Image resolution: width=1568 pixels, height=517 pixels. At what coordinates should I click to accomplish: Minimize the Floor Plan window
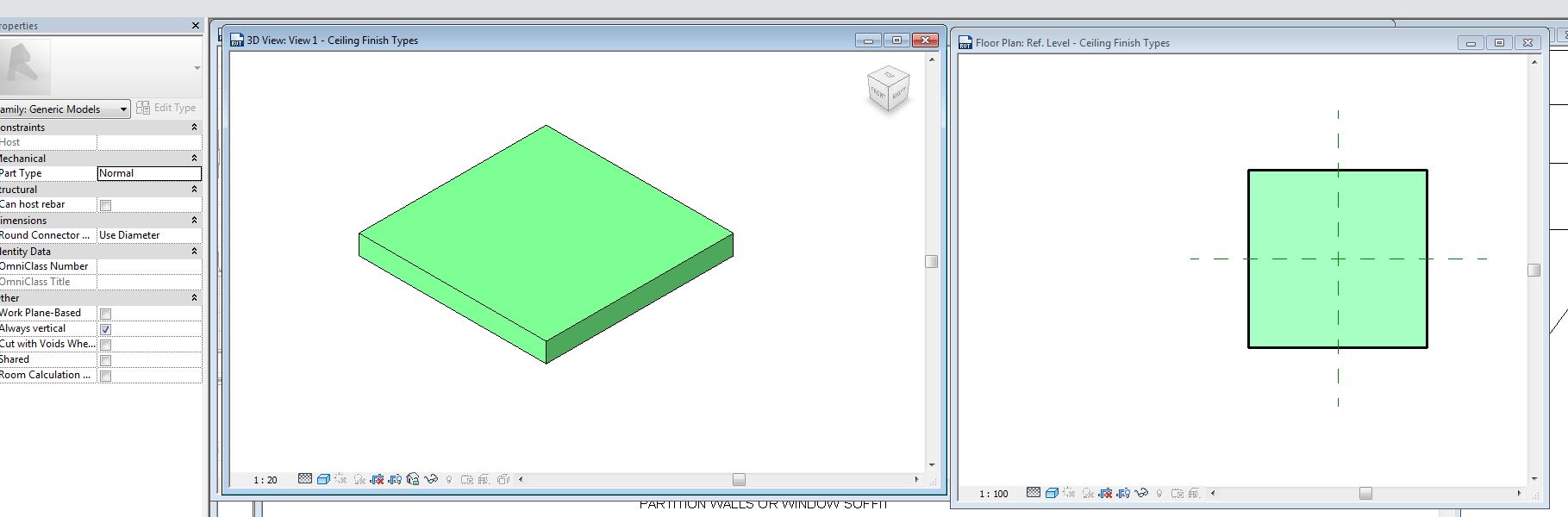coord(1471,43)
